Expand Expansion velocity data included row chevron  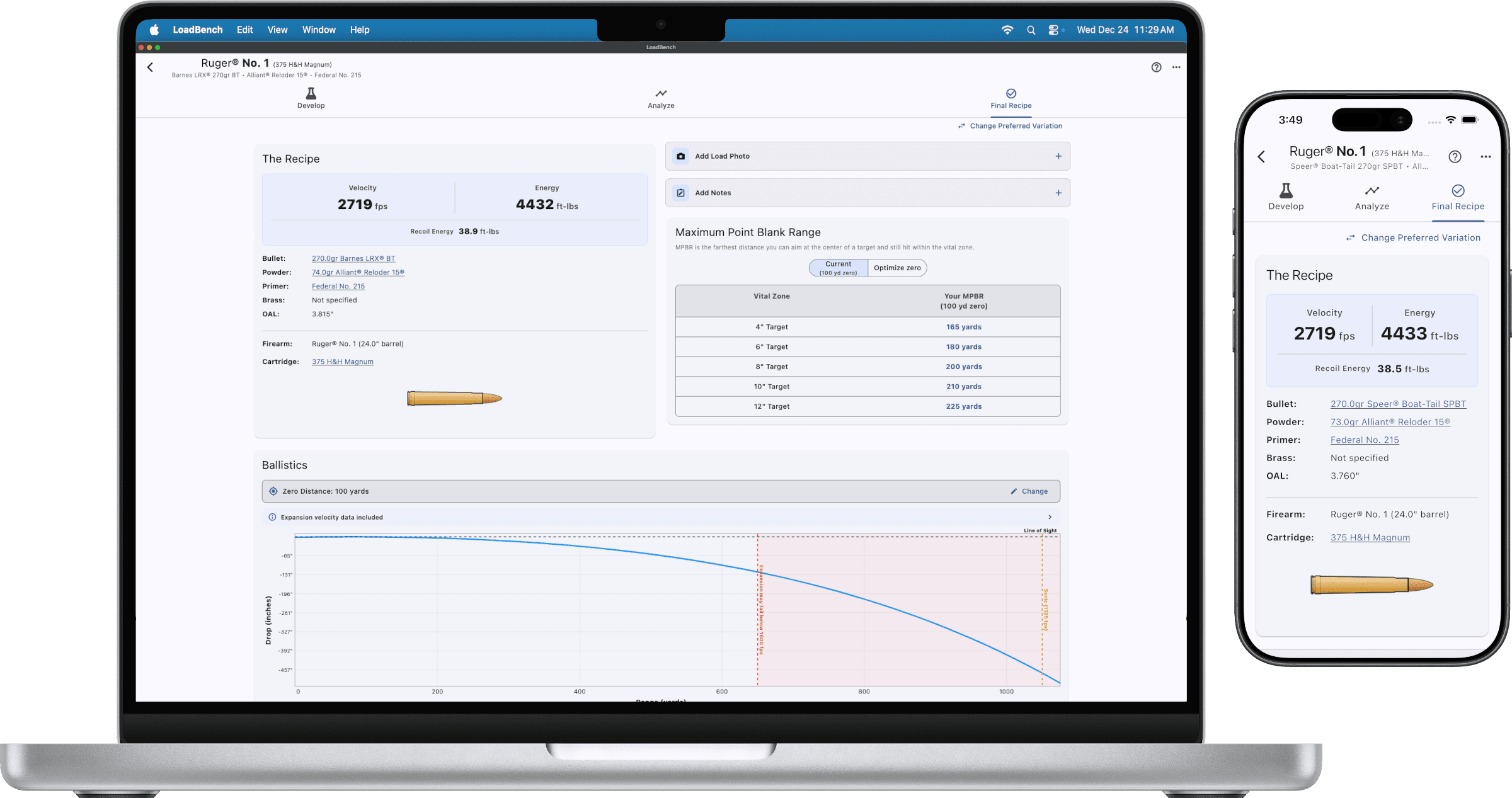1050,517
